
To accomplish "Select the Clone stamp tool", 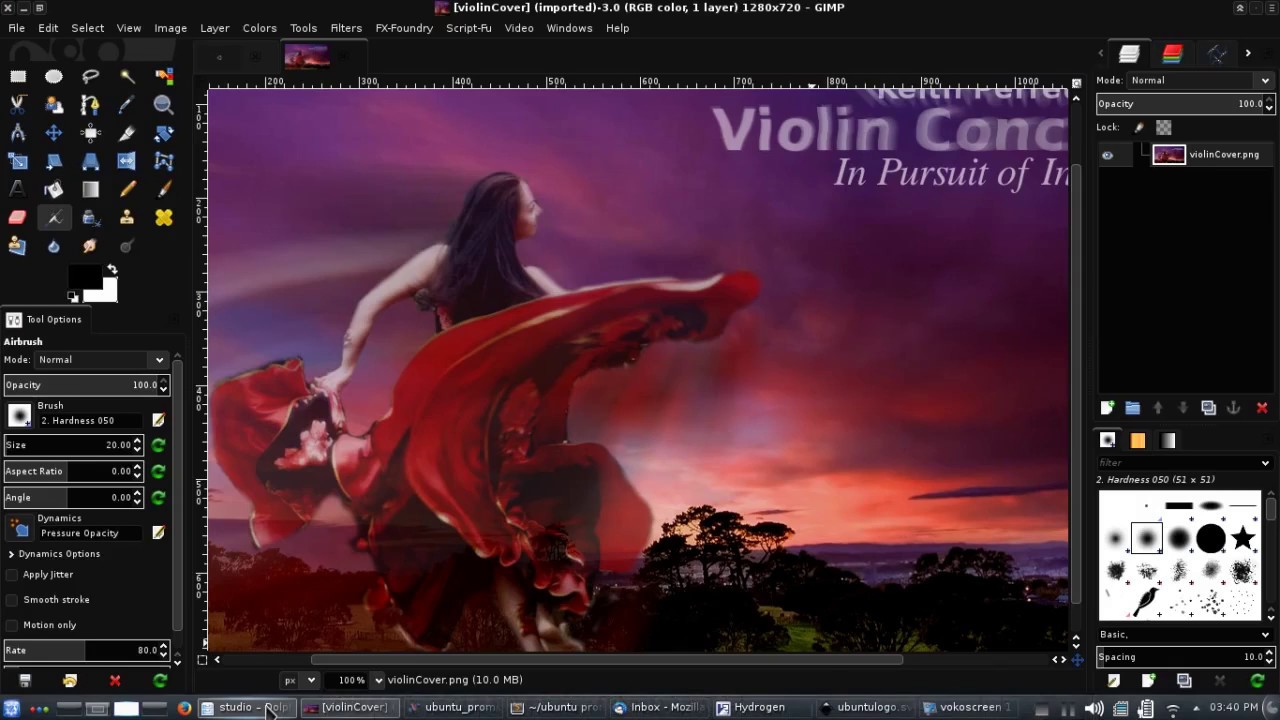I will [x=127, y=217].
